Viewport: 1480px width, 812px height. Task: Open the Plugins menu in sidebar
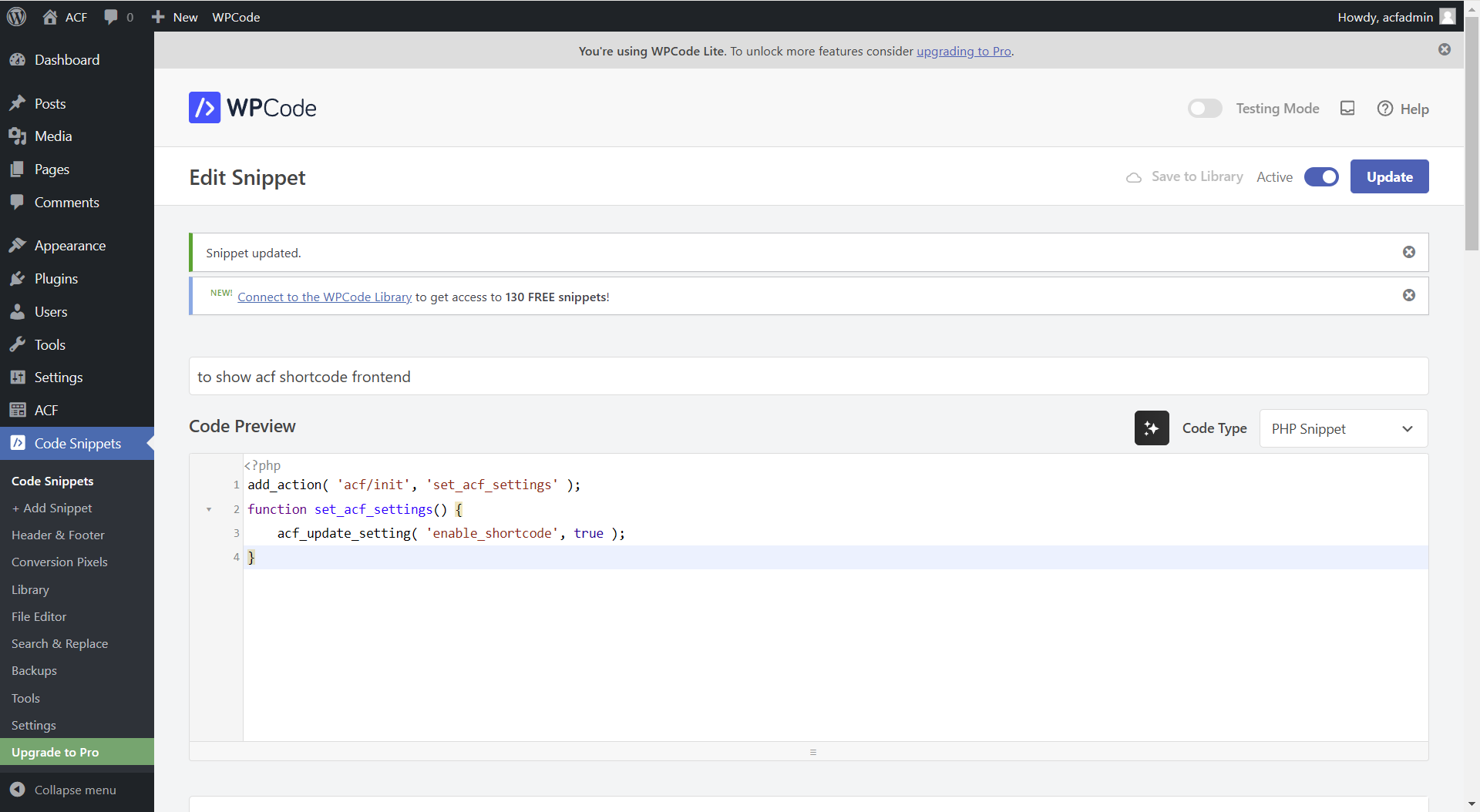[56, 279]
